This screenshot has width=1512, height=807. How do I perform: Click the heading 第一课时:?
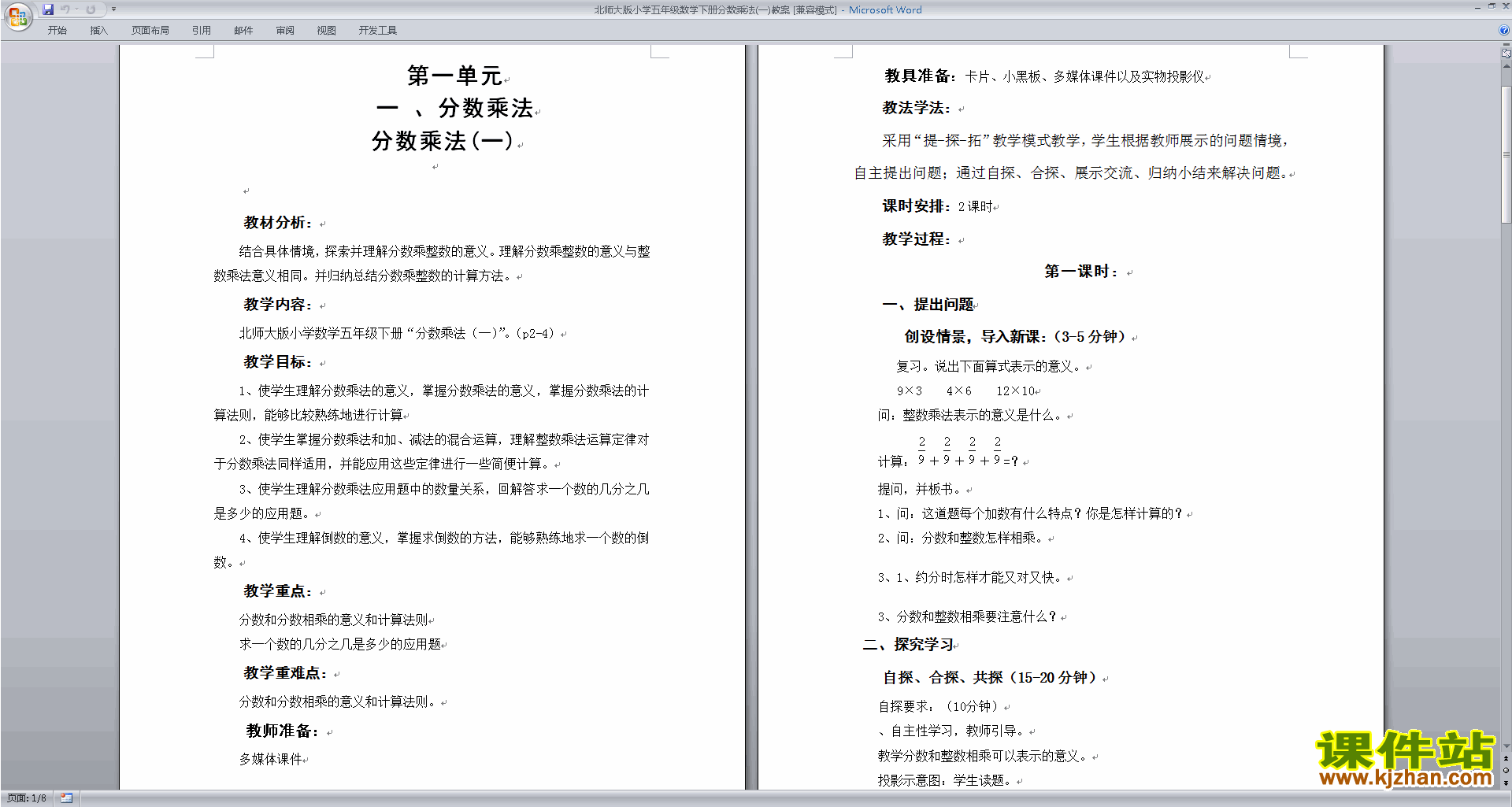pos(1082,272)
